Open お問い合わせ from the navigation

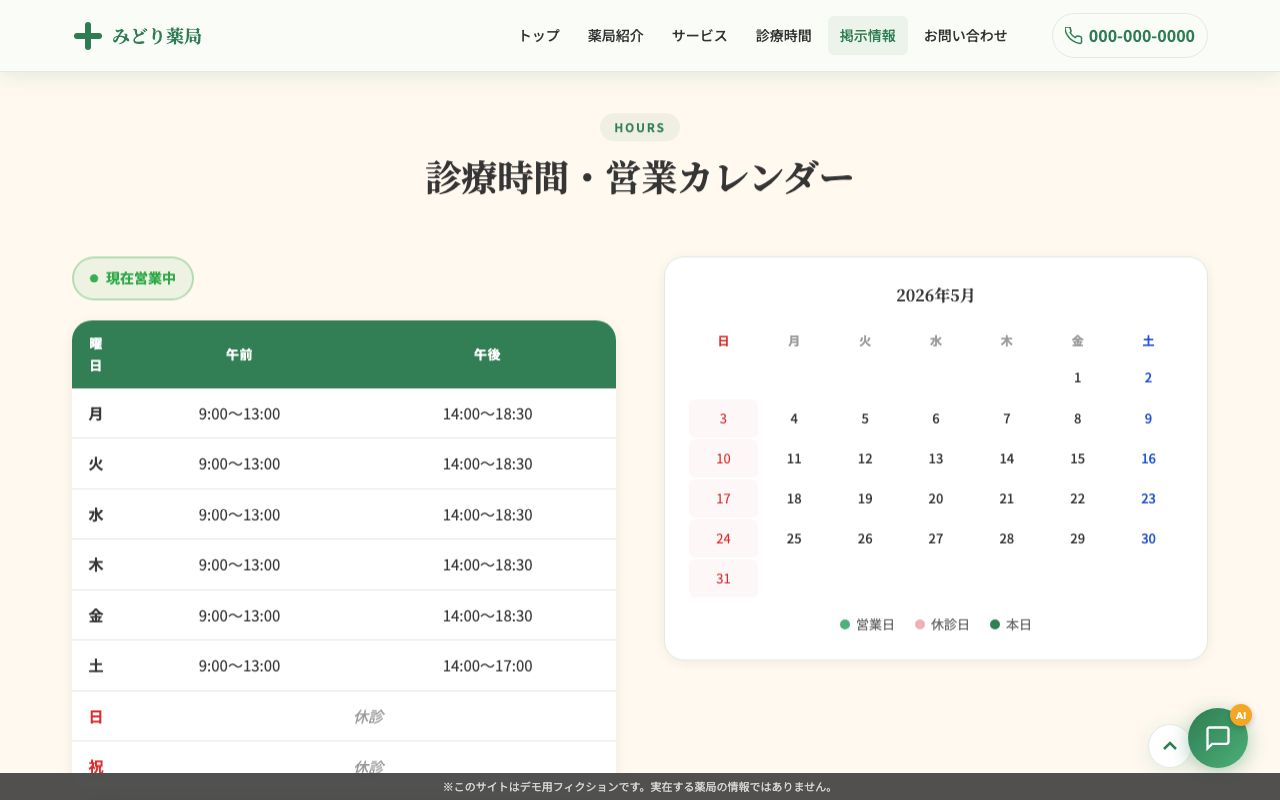(966, 35)
